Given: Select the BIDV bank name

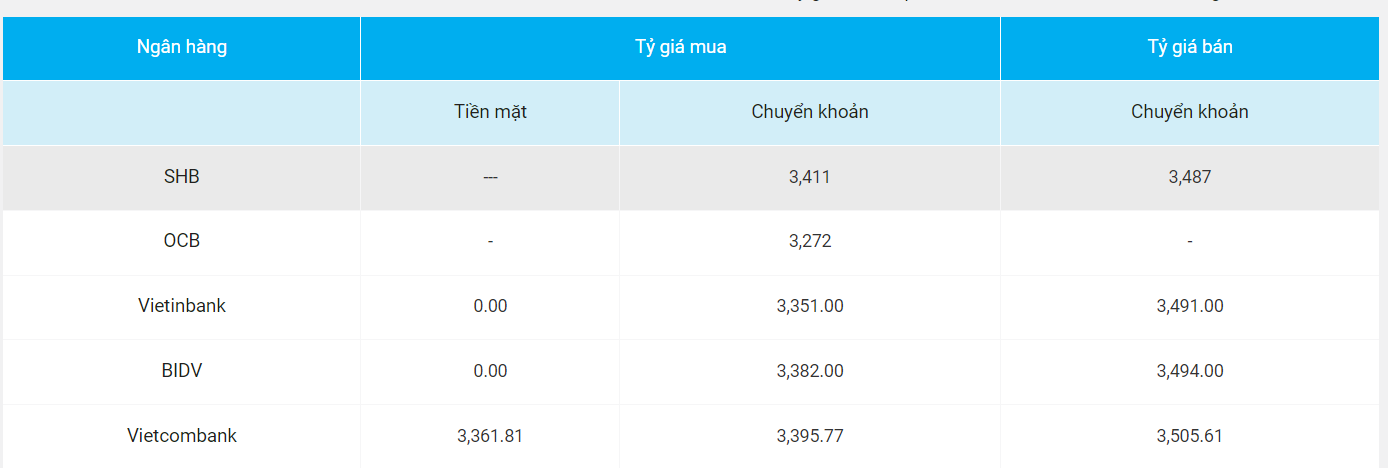Looking at the screenshot, I should [182, 371].
